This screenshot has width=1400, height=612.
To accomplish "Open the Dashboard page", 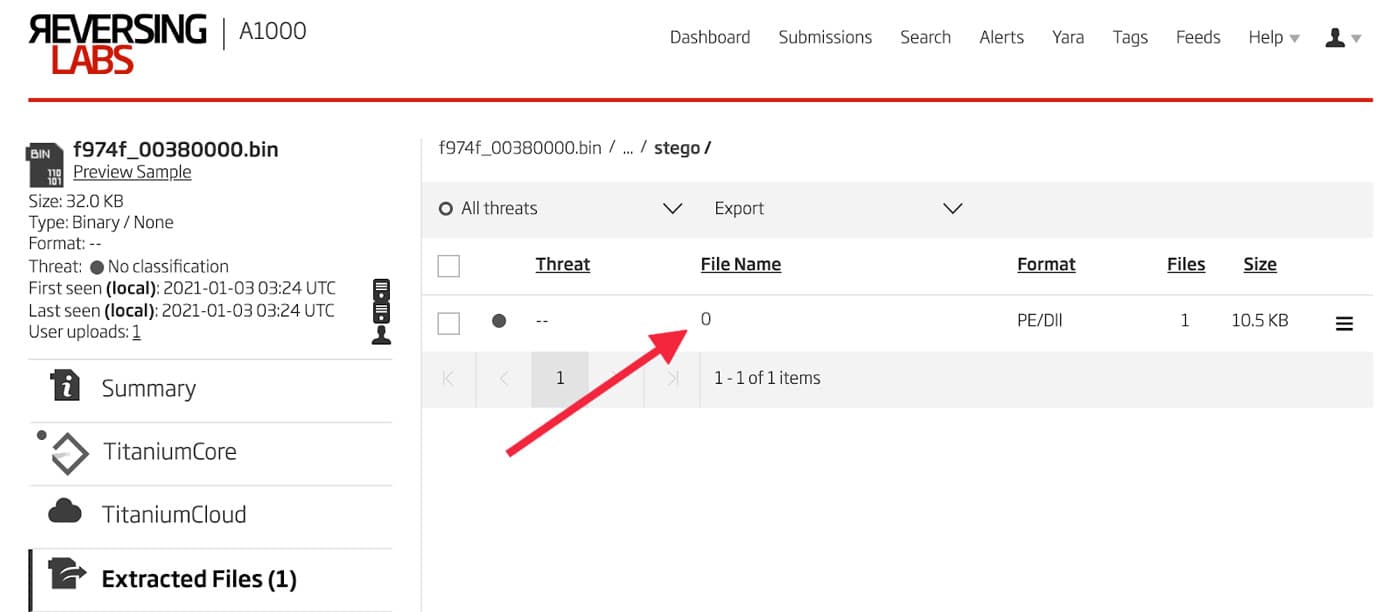I will point(710,37).
